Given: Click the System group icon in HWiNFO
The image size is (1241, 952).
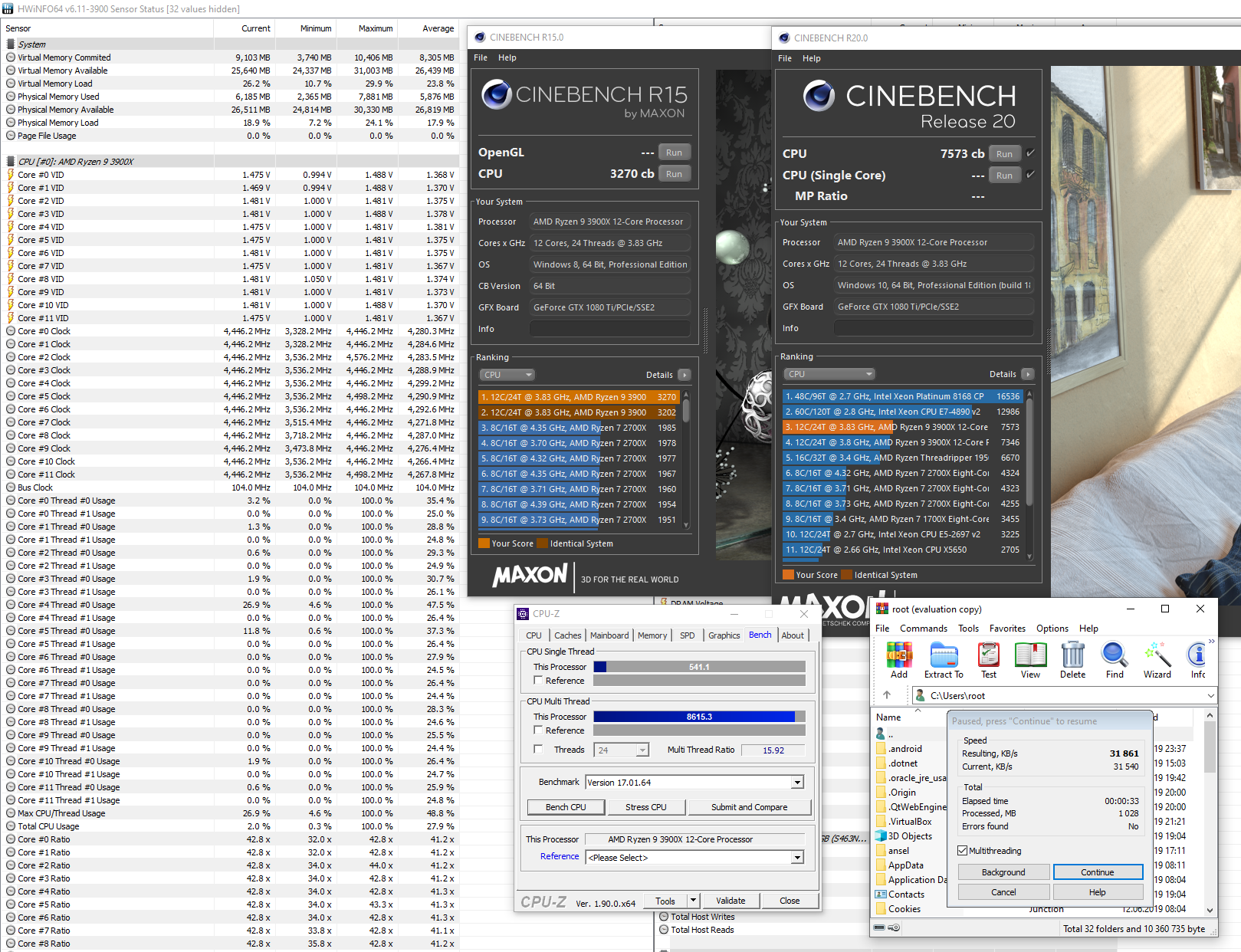Looking at the screenshot, I should [x=11, y=44].
